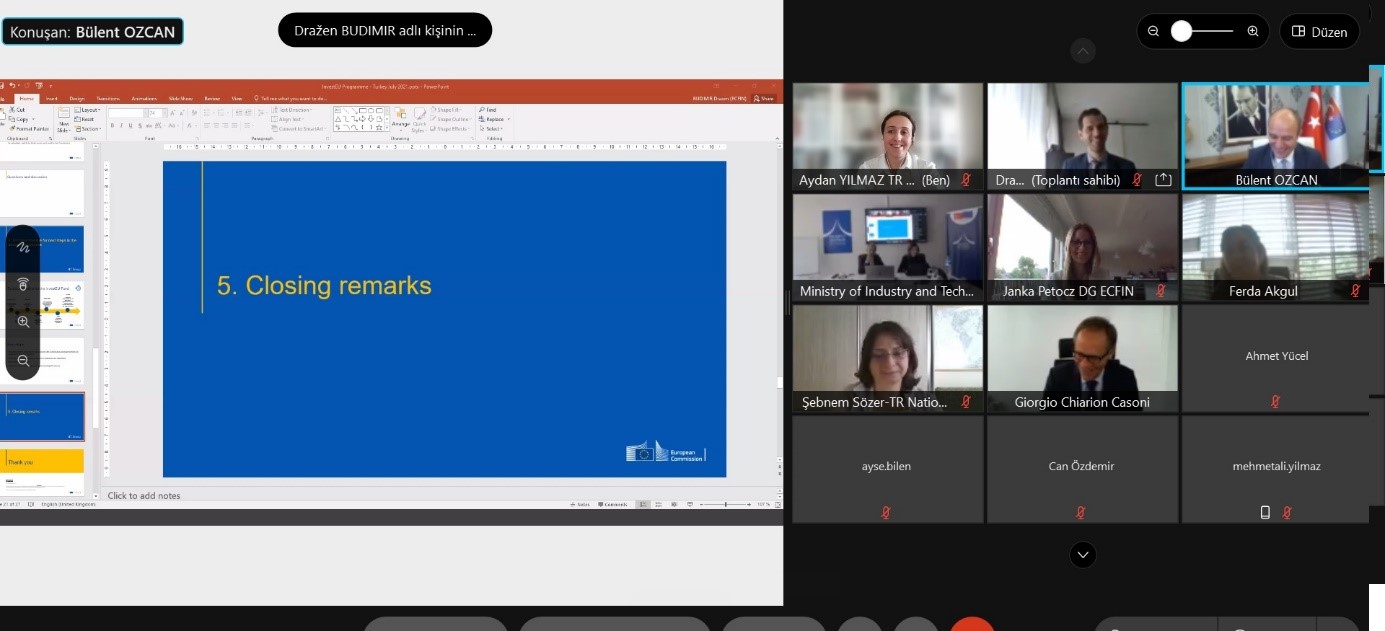1385x631 pixels.
Task: Click the share icon on the host's tile
Action: pyautogui.click(x=1163, y=180)
